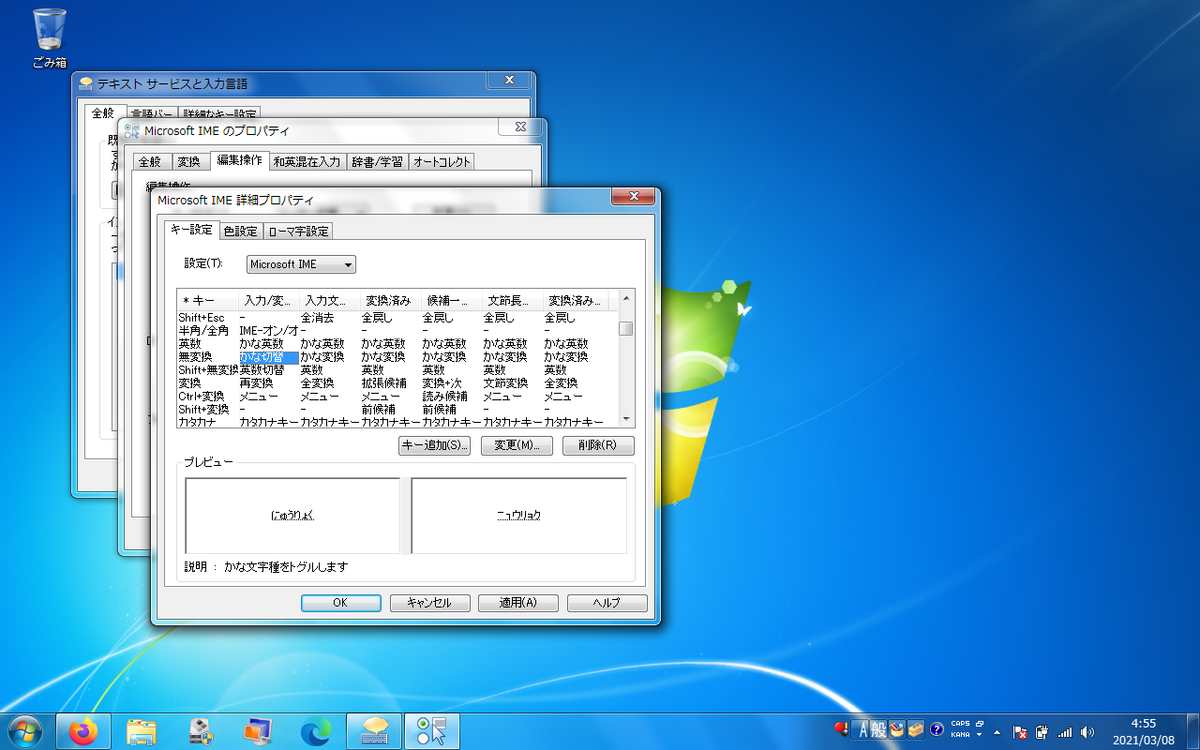Open the IME pad tool icon
The width and height of the screenshot is (1200, 750).
point(898,730)
